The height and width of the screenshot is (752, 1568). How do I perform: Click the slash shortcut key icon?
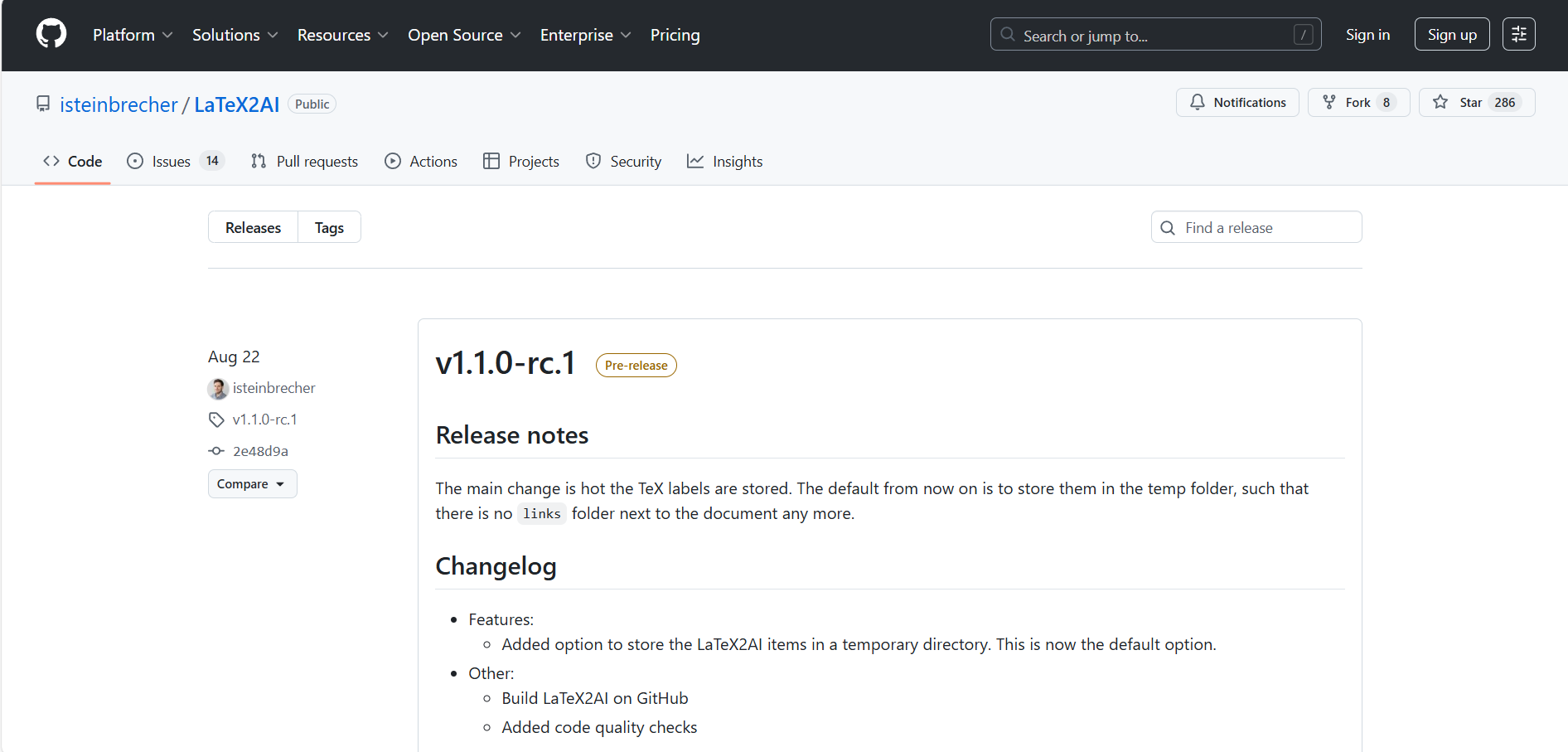pyautogui.click(x=1303, y=35)
